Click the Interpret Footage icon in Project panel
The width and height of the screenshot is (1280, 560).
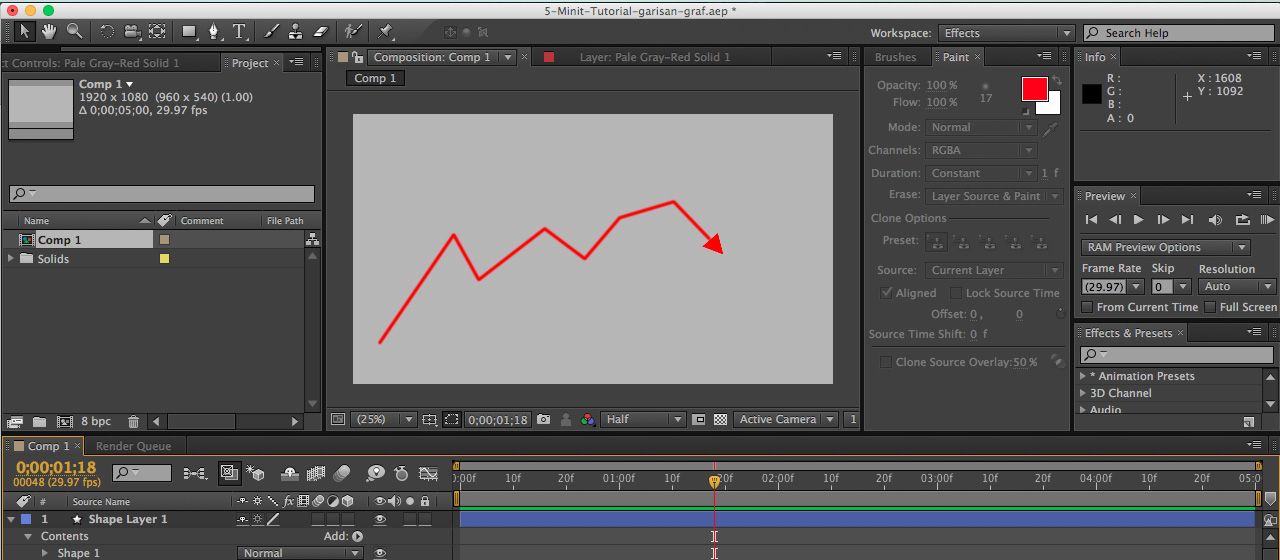tap(15, 422)
